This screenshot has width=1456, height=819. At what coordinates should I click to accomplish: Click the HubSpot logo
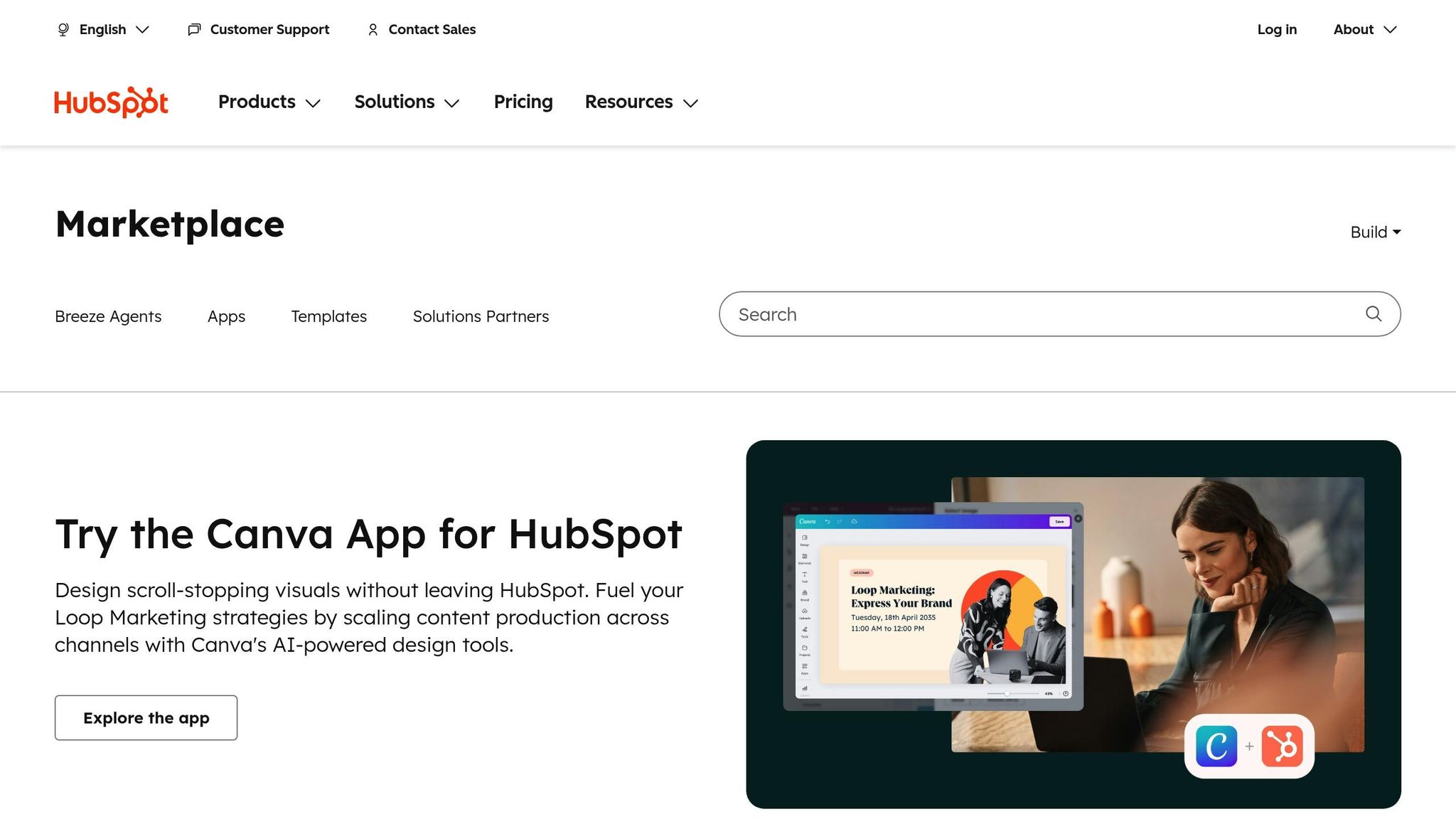pyautogui.click(x=111, y=102)
